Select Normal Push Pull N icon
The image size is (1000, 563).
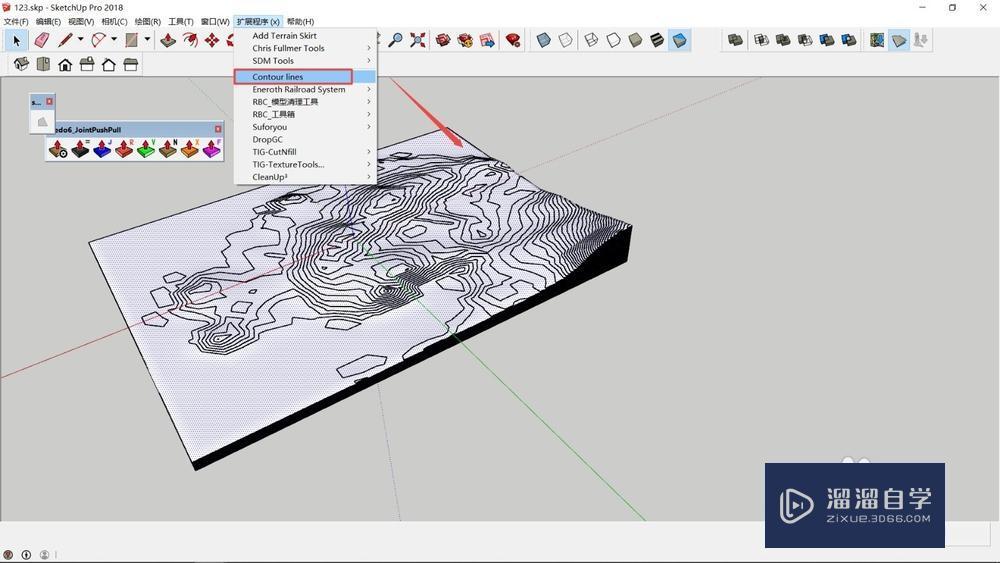(x=168, y=149)
